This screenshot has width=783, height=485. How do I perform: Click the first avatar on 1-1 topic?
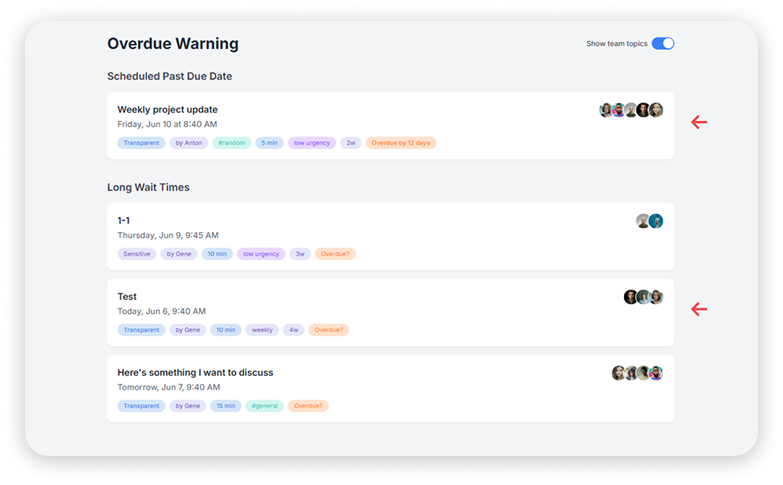(x=644, y=221)
